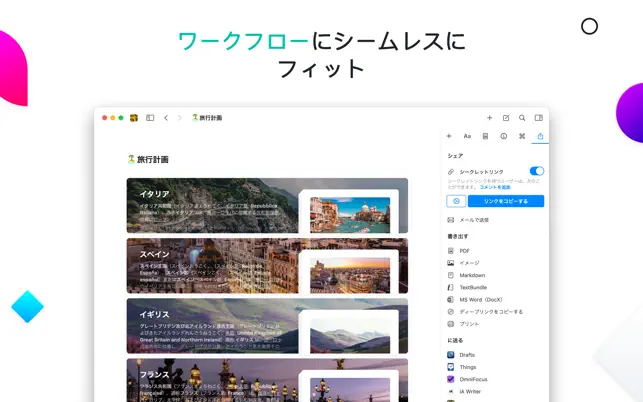The image size is (643, 402).
Task: Send to Things
Action: (x=468, y=367)
